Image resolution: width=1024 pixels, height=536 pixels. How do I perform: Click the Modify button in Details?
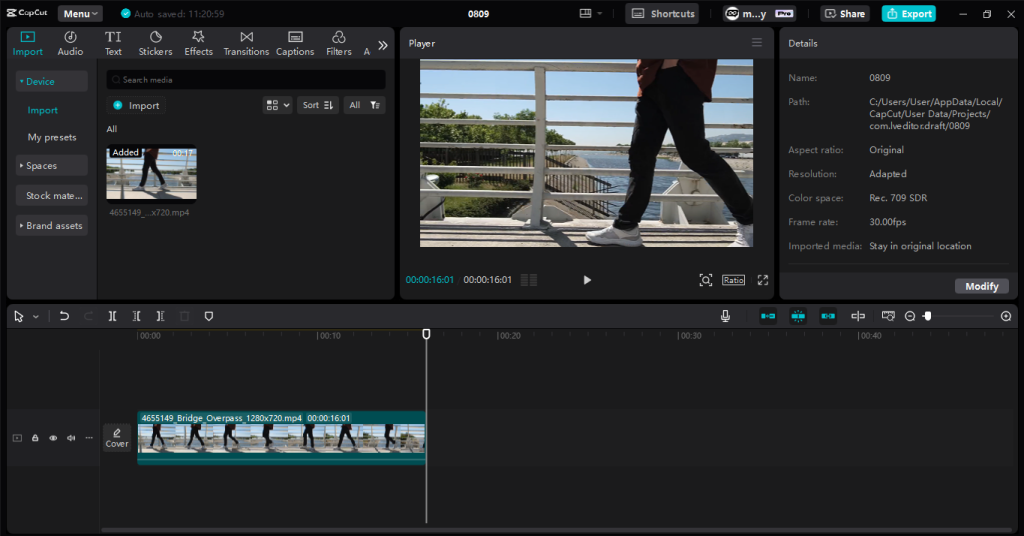pyautogui.click(x=981, y=286)
